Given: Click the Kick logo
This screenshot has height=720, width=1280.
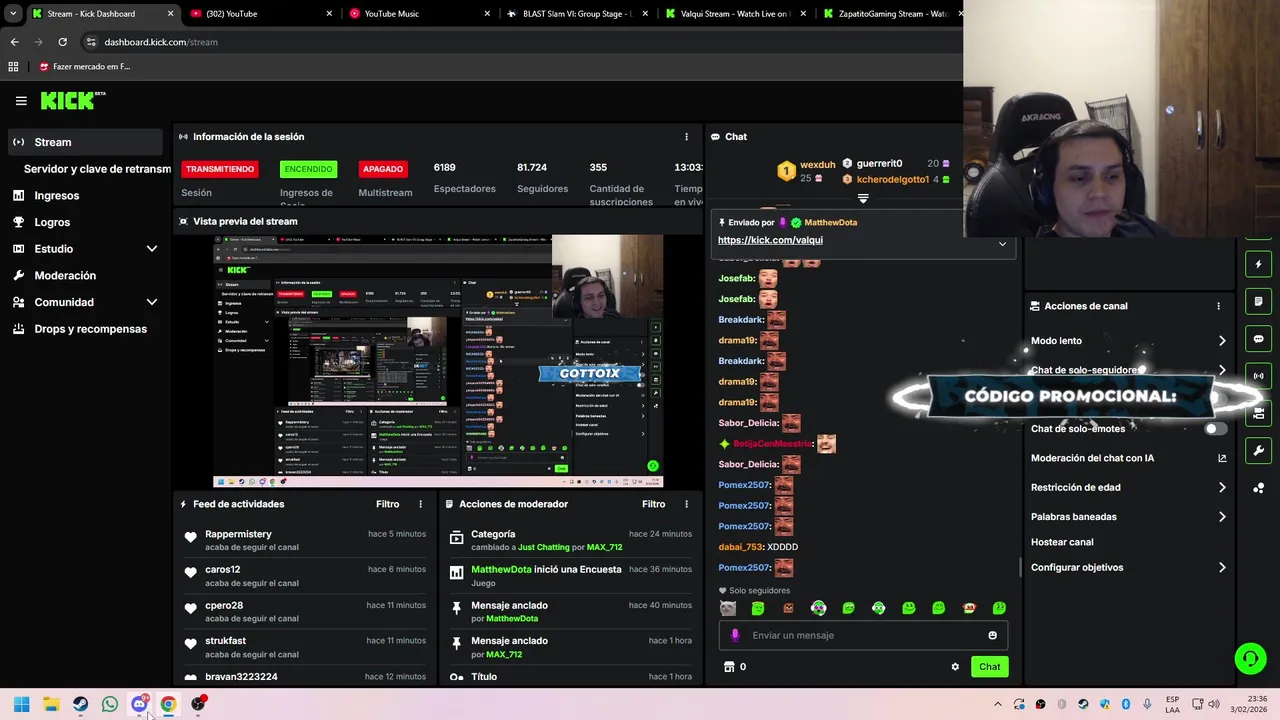Looking at the screenshot, I should 72,100.
